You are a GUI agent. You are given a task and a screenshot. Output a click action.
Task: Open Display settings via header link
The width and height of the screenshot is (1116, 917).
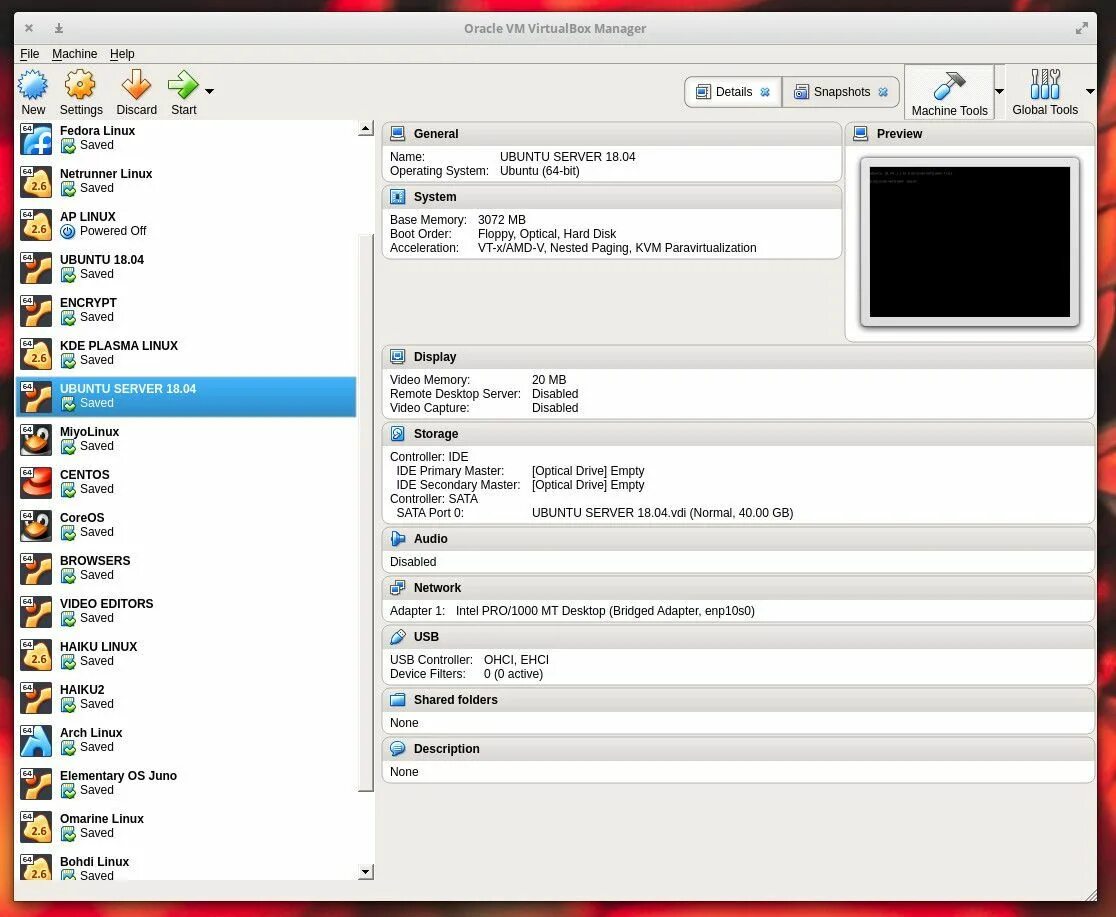(435, 357)
